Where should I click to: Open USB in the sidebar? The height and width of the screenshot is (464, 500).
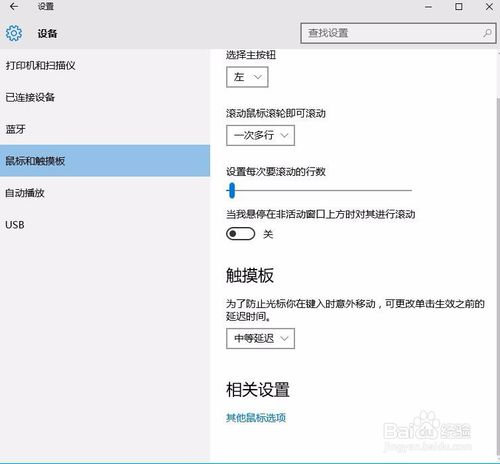coord(105,225)
